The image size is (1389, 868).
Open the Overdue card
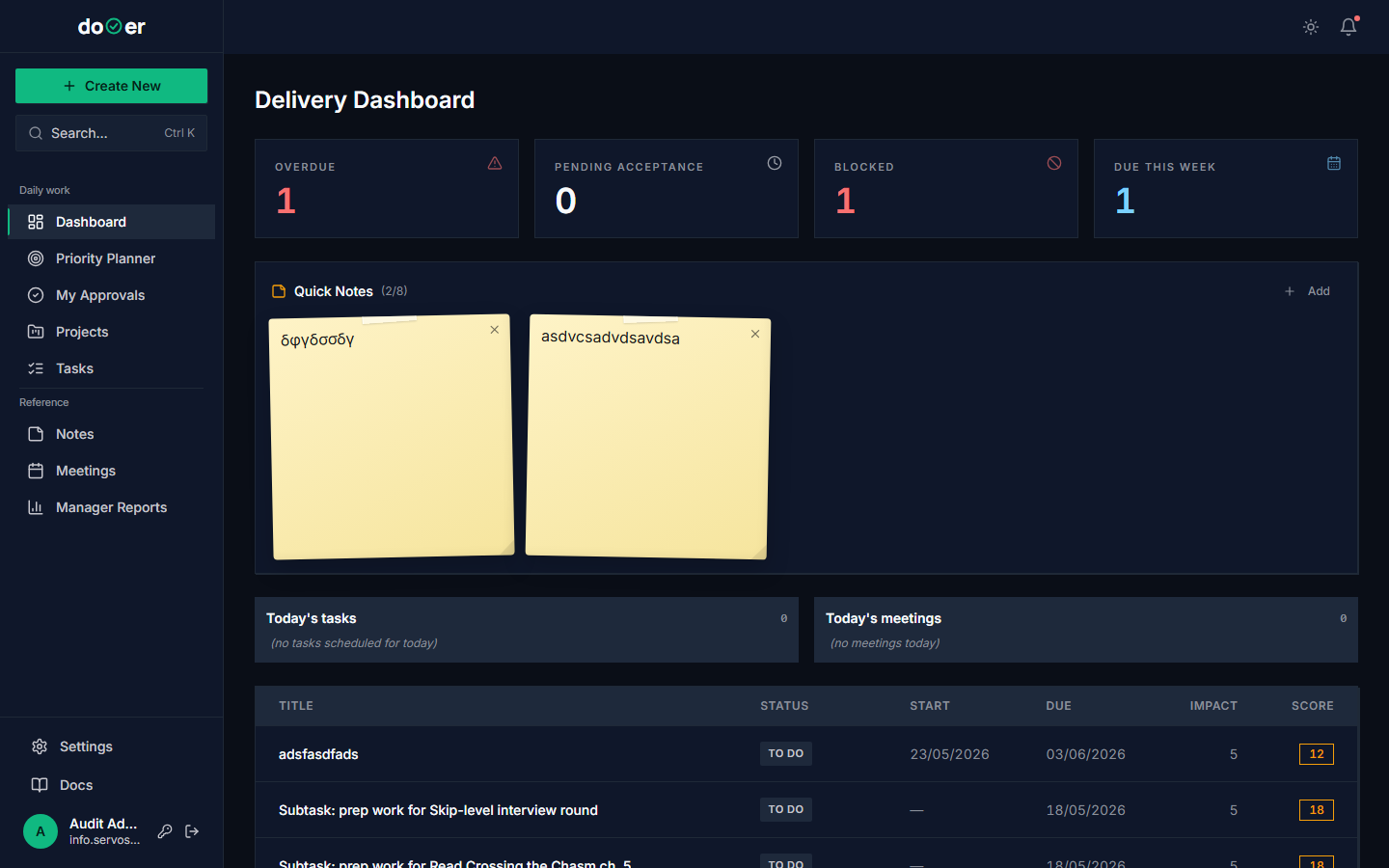pos(387,189)
